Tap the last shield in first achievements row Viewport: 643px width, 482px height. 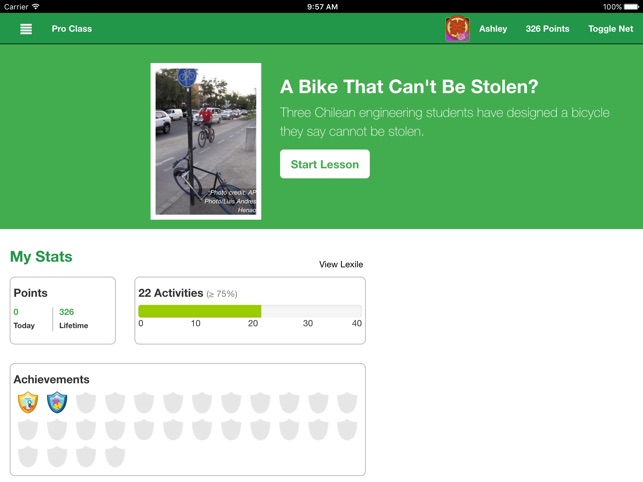pos(347,402)
